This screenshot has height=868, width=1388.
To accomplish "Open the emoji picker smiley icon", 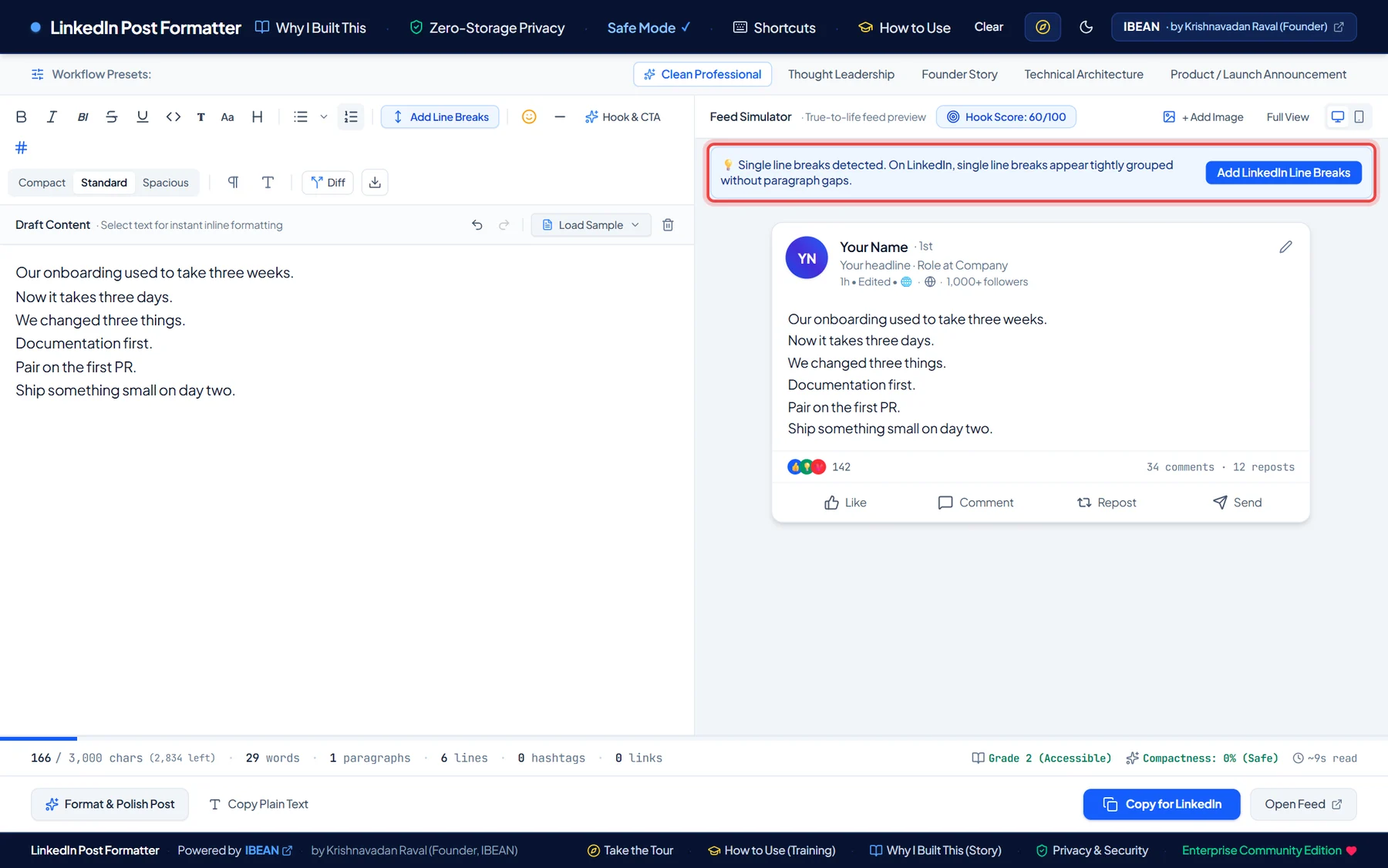I will [529, 117].
